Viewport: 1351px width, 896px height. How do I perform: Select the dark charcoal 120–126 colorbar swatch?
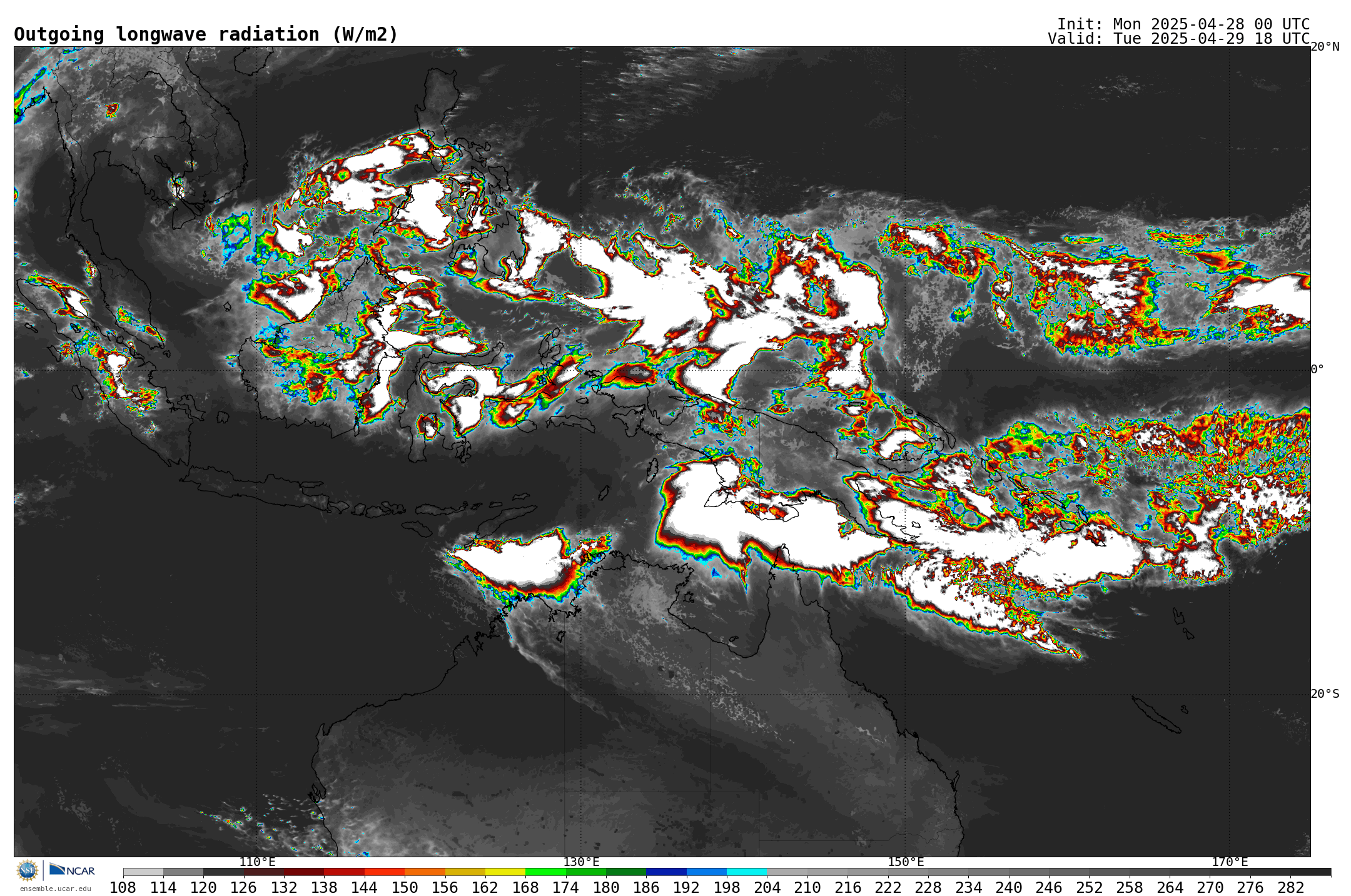223,872
